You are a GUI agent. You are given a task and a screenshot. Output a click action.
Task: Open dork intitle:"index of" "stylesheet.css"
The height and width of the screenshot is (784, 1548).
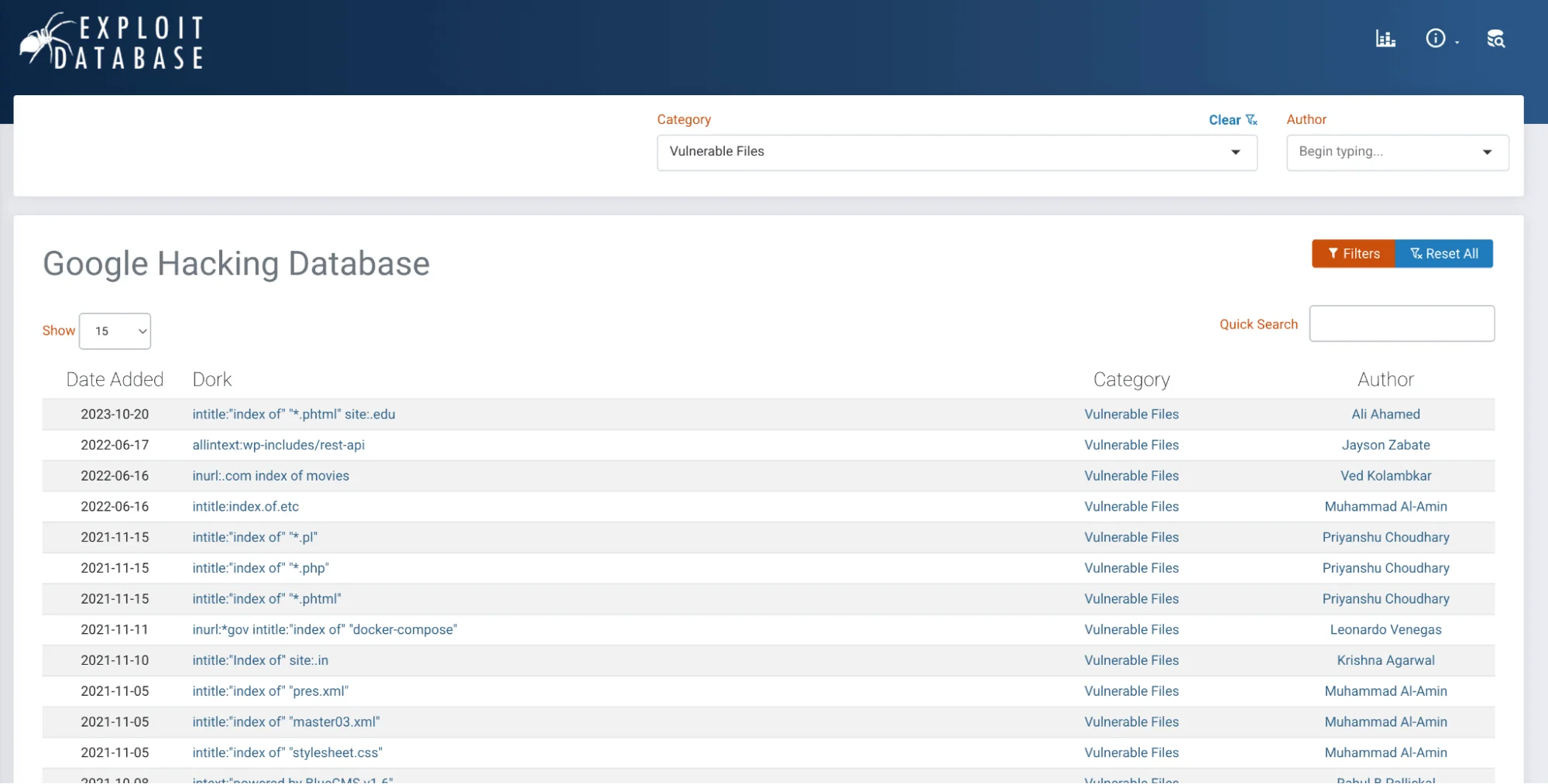click(287, 753)
